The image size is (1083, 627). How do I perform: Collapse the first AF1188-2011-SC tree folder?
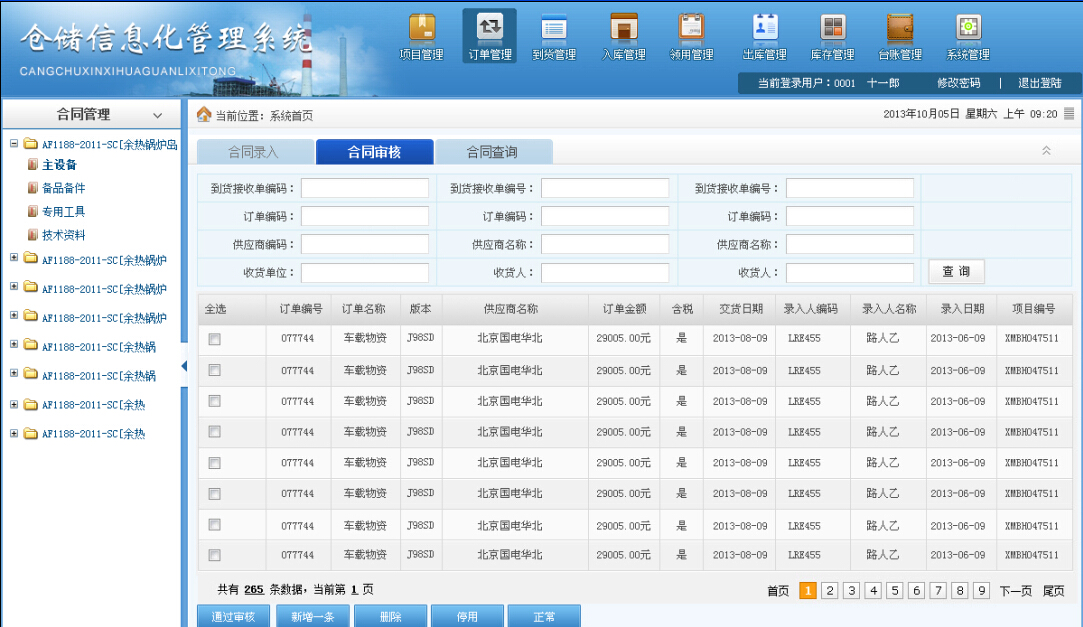14,143
